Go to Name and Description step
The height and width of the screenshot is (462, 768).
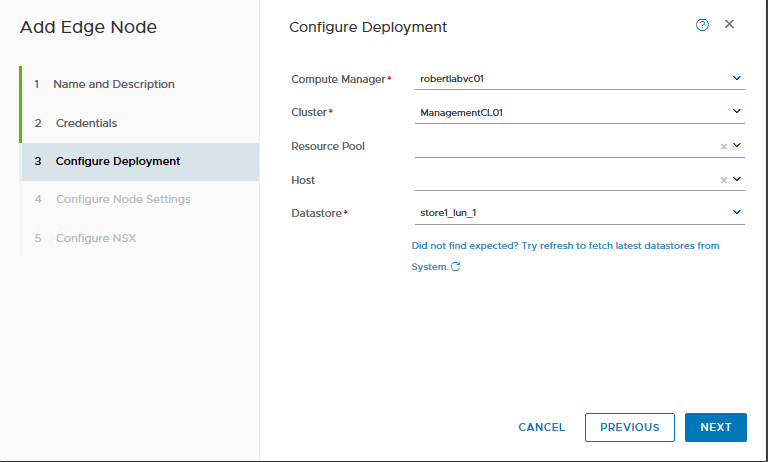[113, 84]
